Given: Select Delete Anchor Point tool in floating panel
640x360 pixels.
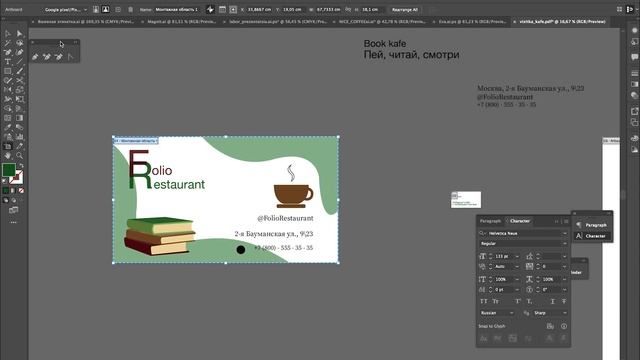Looking at the screenshot, I should 58,57.
